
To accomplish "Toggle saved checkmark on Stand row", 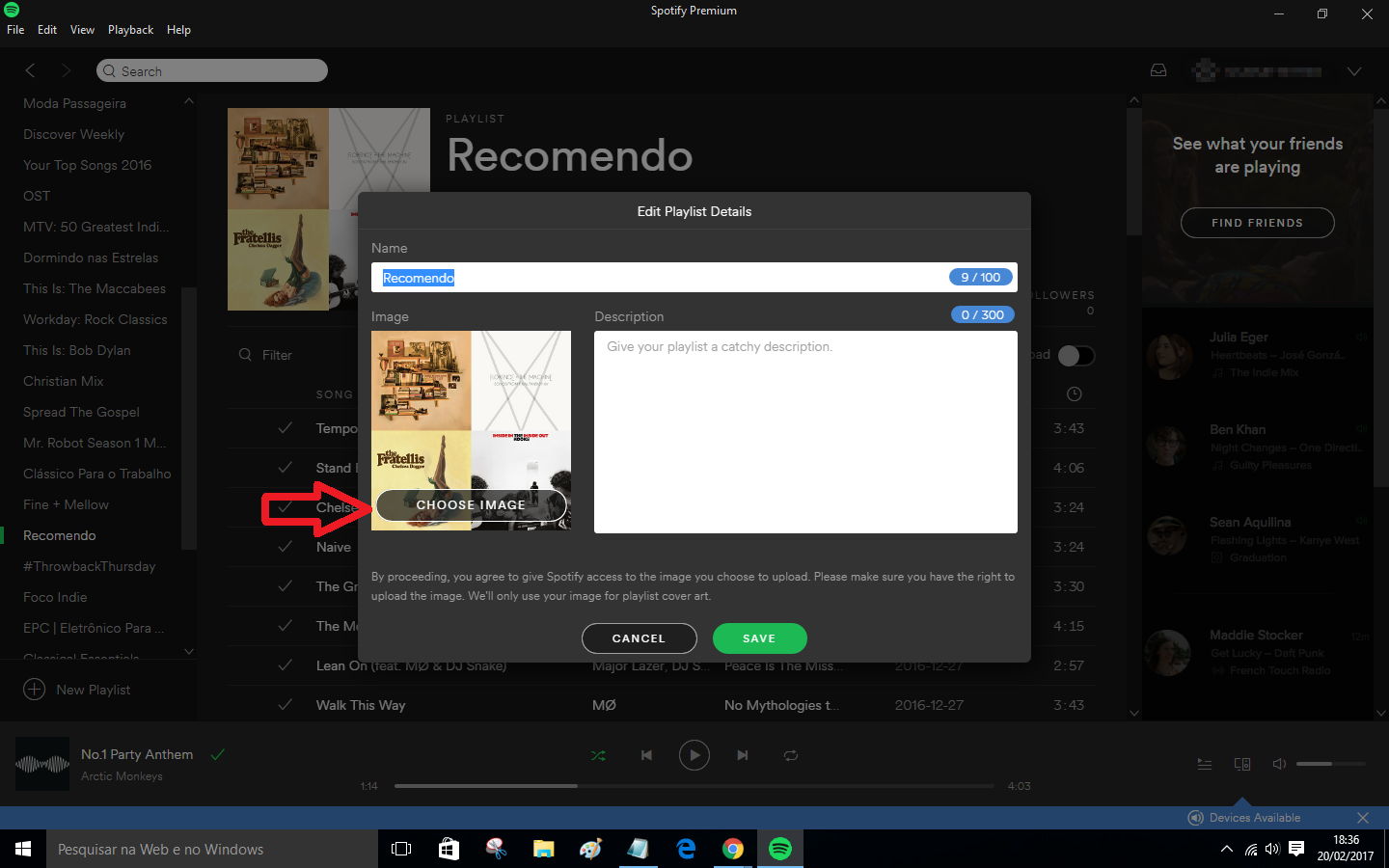I will pyautogui.click(x=286, y=468).
